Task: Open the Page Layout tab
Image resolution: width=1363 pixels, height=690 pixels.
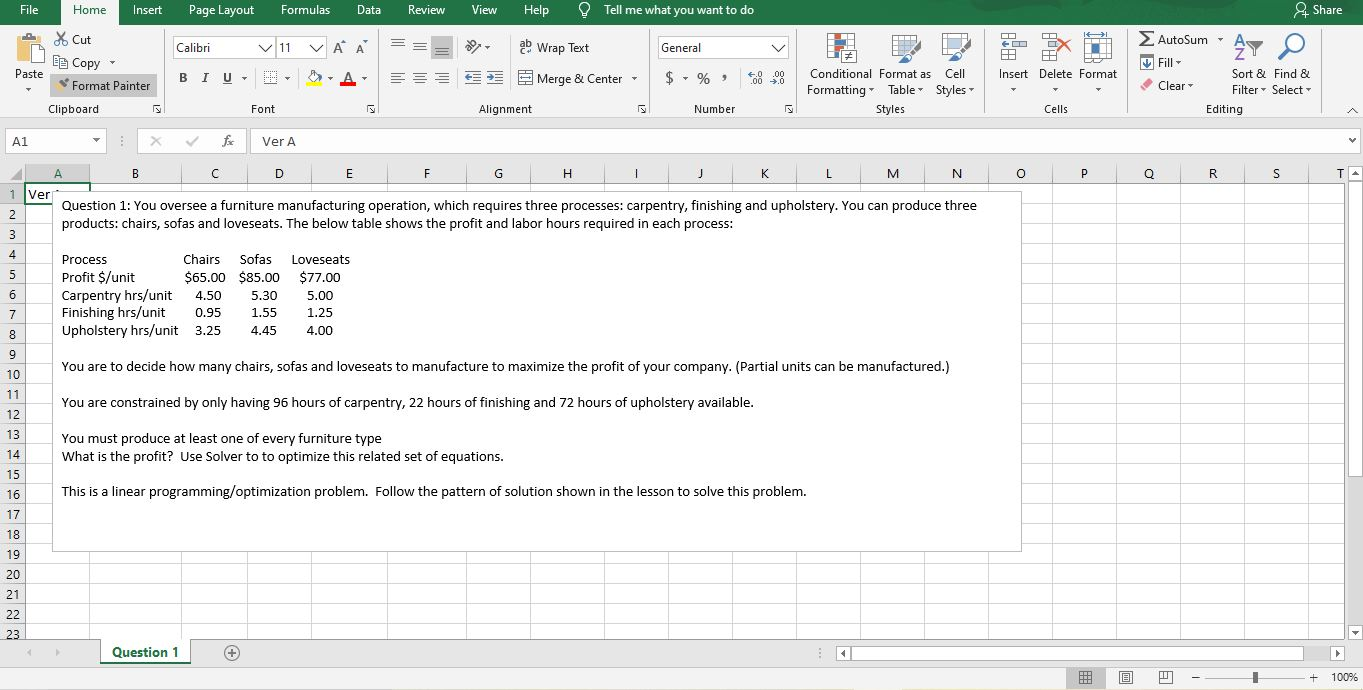Action: click(221, 11)
